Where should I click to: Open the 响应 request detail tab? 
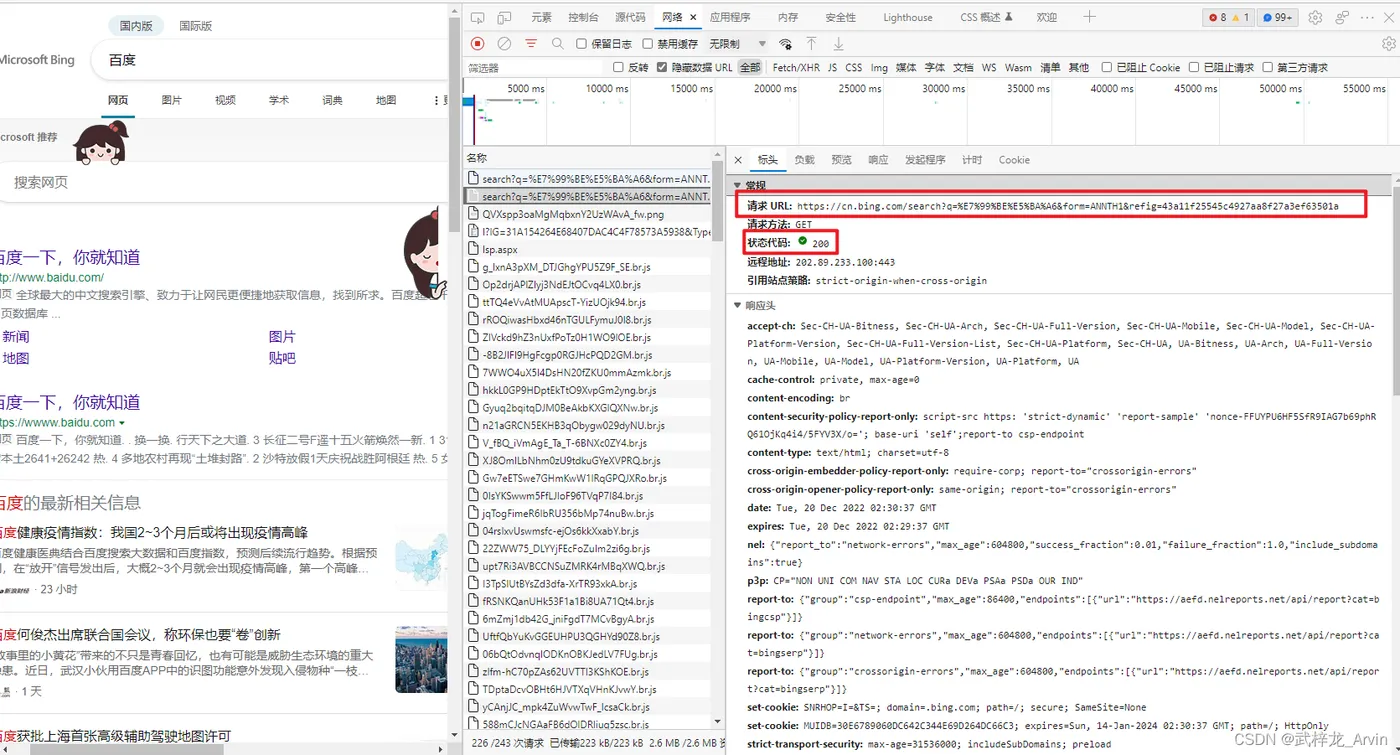[878, 160]
